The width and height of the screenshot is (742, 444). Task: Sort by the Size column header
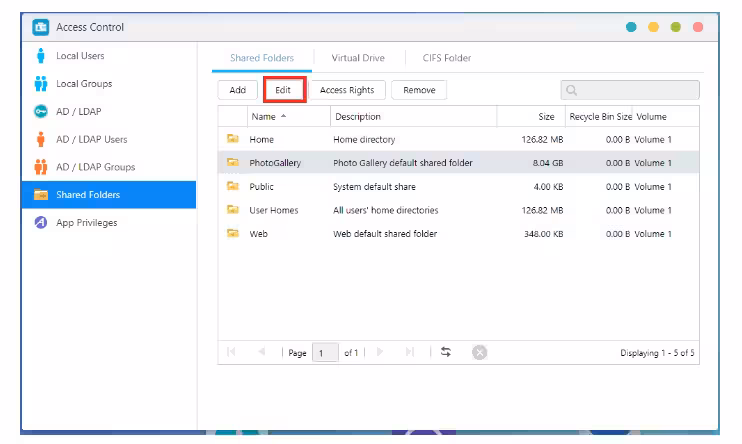coord(531,116)
